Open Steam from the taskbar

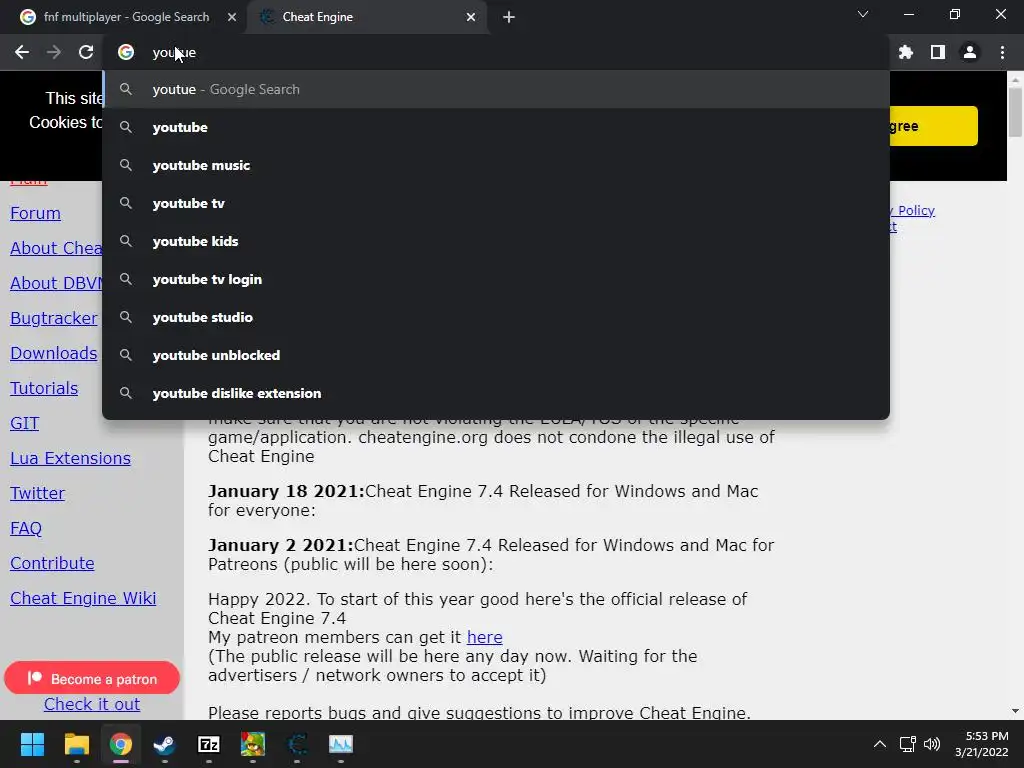pos(164,744)
